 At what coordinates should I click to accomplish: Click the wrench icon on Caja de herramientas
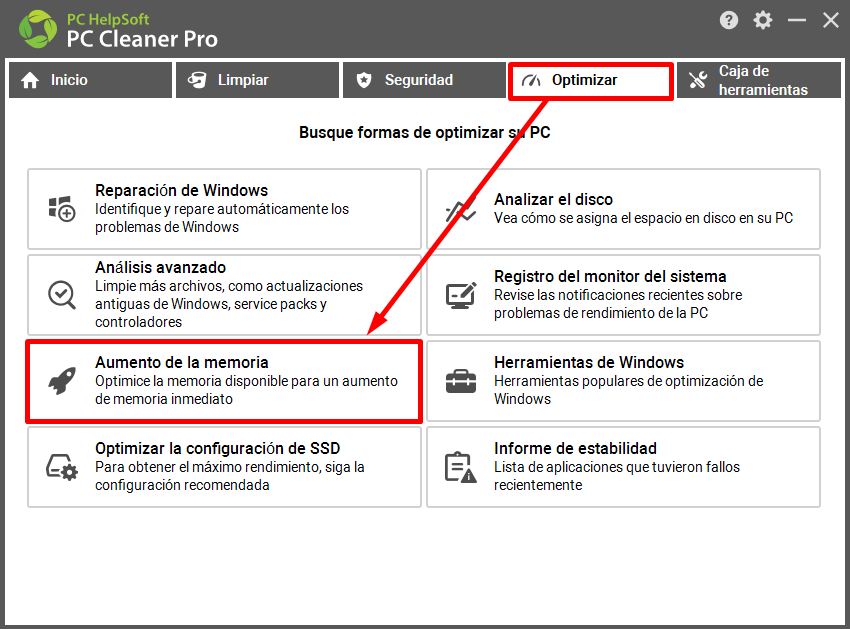pyautogui.click(x=698, y=80)
